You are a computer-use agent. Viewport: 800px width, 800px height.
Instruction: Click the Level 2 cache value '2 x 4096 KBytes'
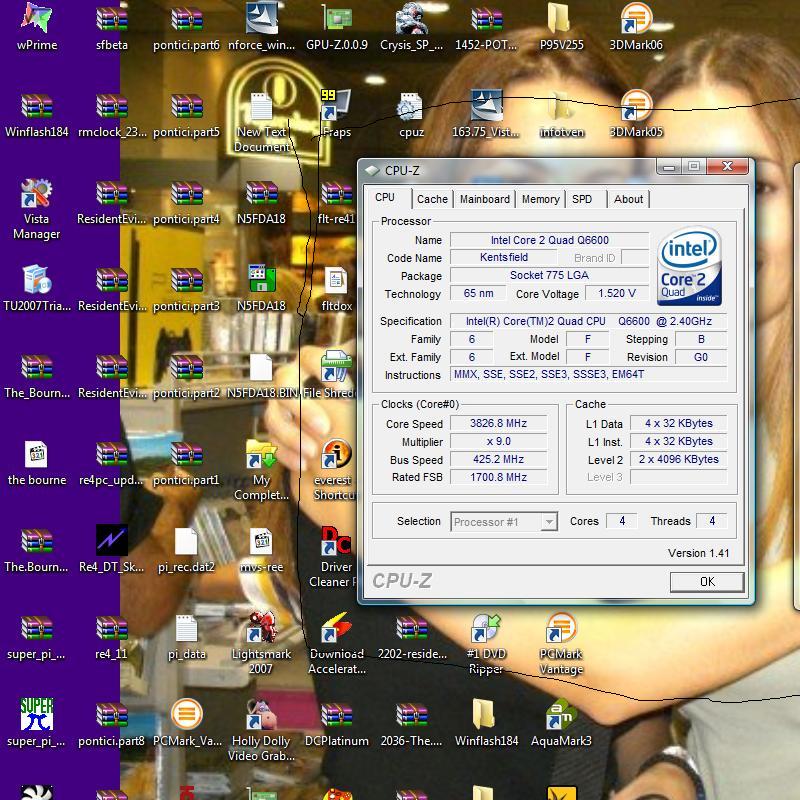679,459
